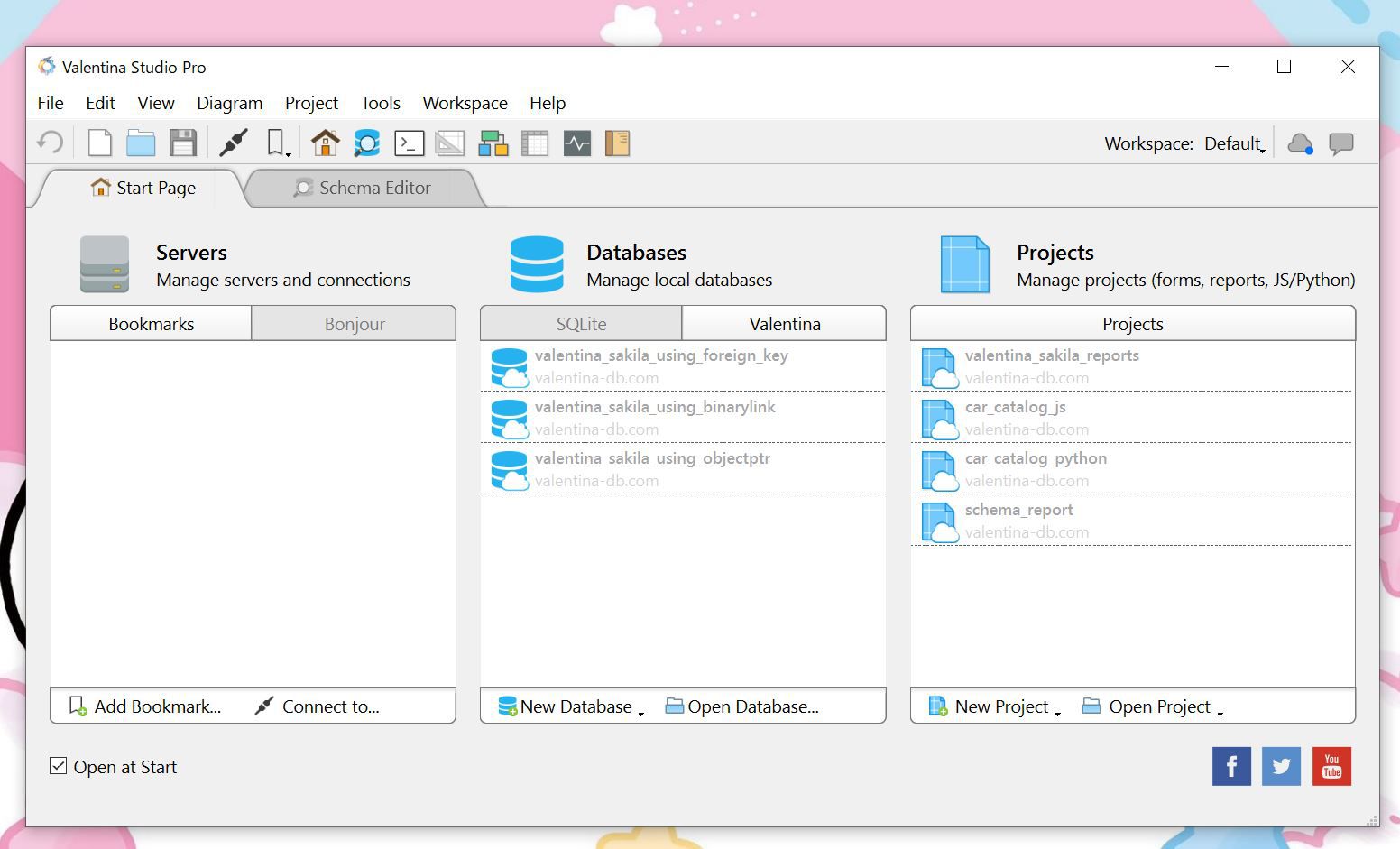
Task: Select the Bookmarks servers tab
Action: [x=152, y=324]
